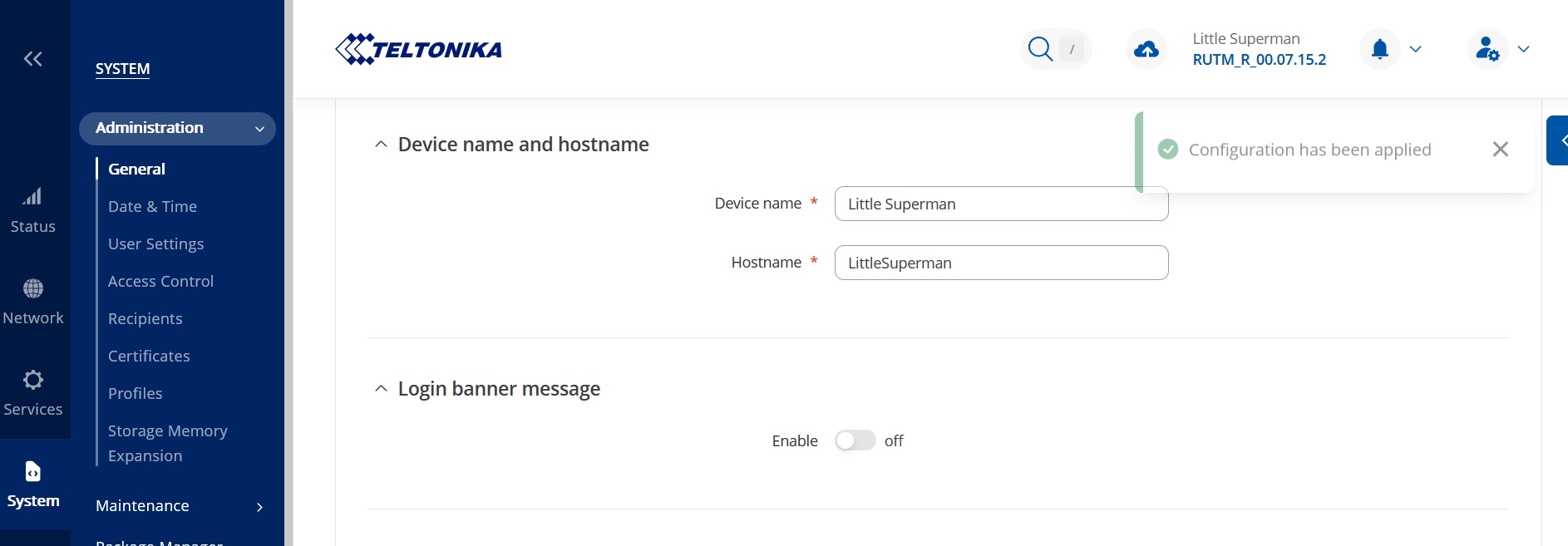Click firmware version RUTM_R_00.07.15.2 link

(1259, 60)
